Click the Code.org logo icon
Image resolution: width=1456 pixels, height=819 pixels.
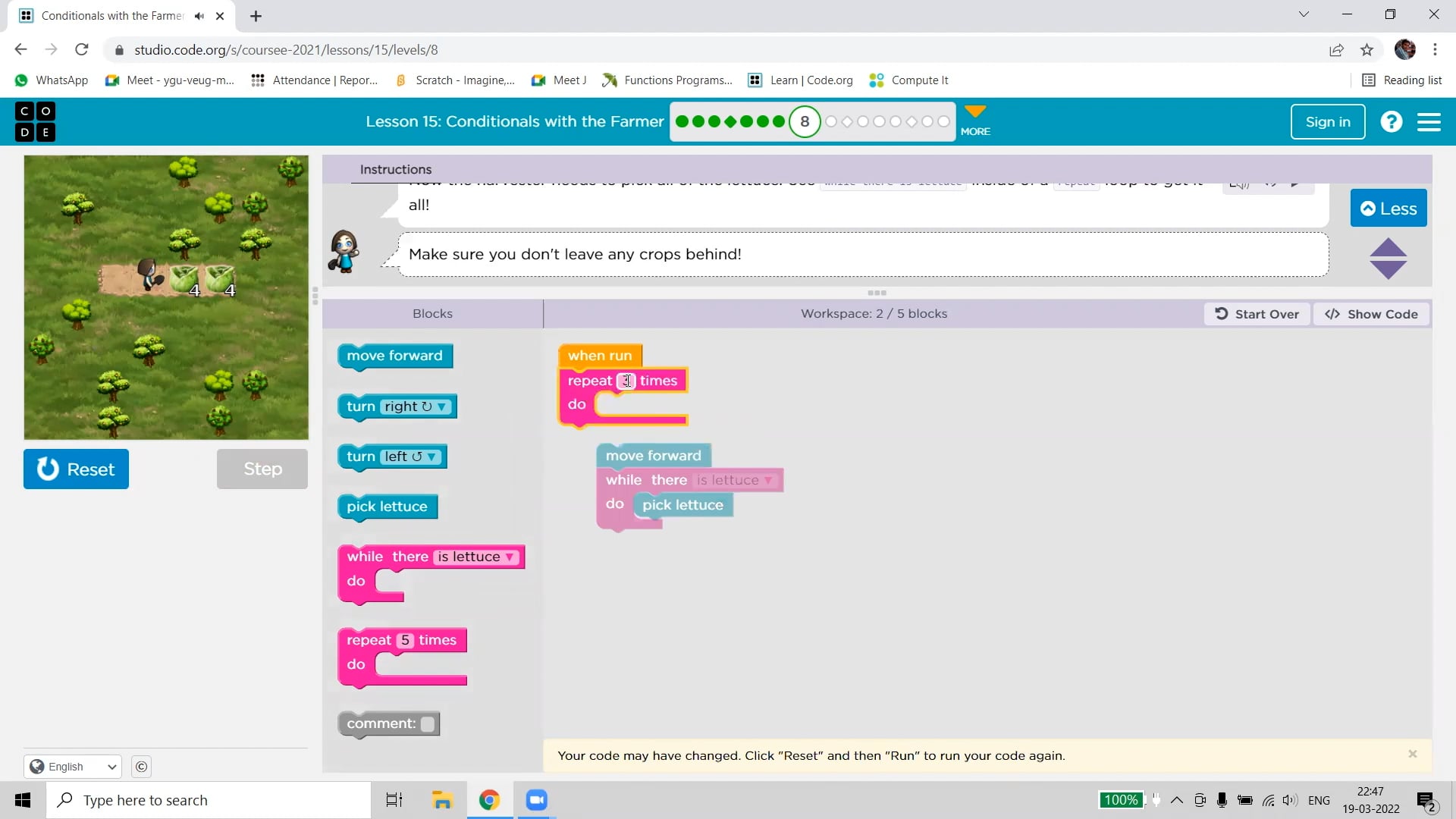(x=35, y=122)
